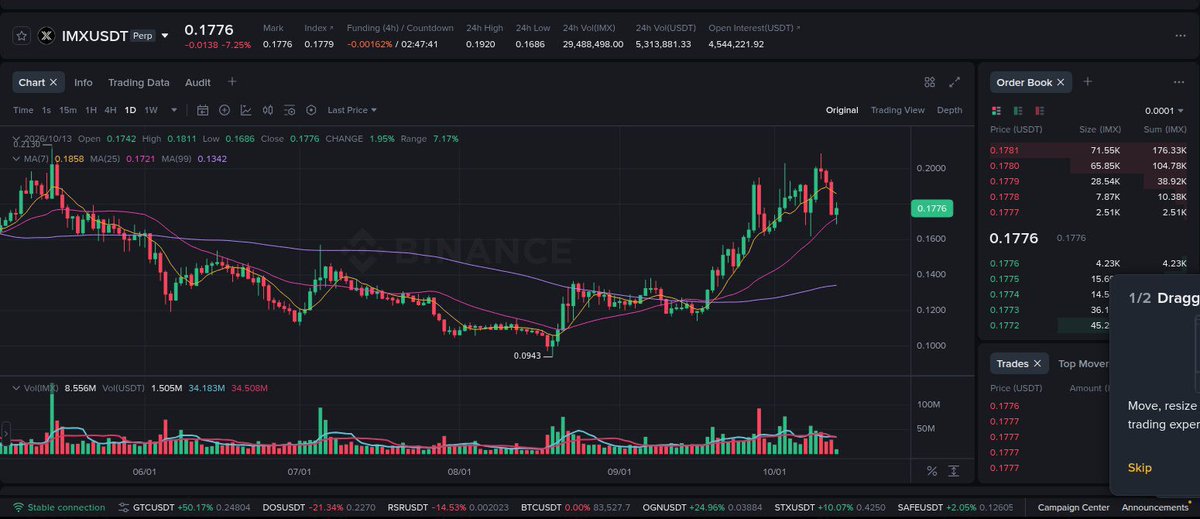Close the Order Book tab

[x=1061, y=82]
